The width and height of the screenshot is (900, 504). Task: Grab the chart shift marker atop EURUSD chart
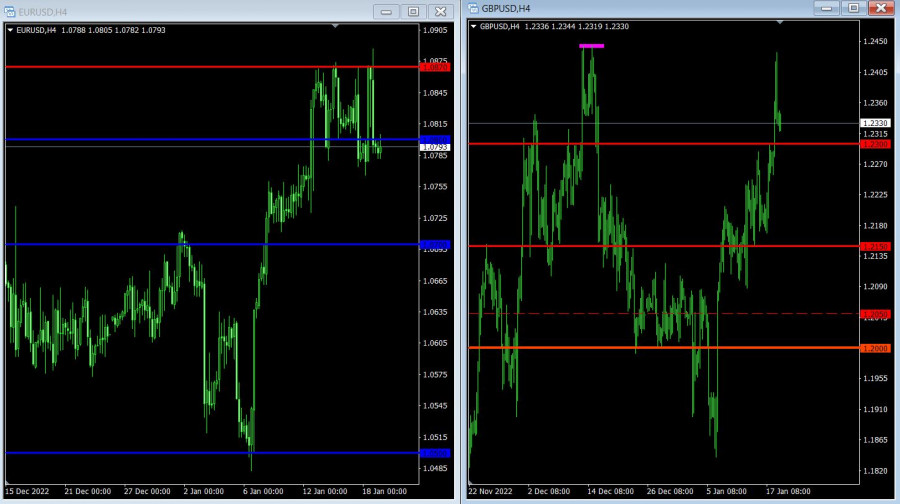[x=335, y=26]
